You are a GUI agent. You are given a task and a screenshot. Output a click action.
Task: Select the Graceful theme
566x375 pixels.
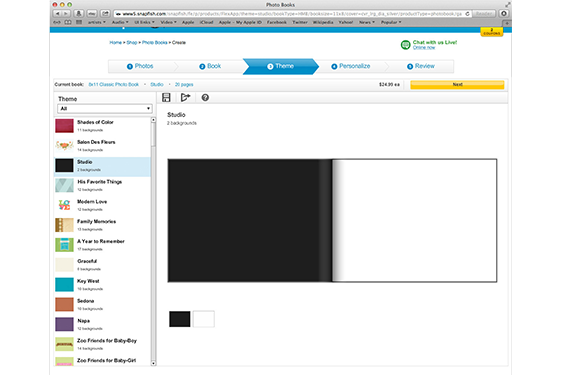pyautogui.click(x=103, y=265)
